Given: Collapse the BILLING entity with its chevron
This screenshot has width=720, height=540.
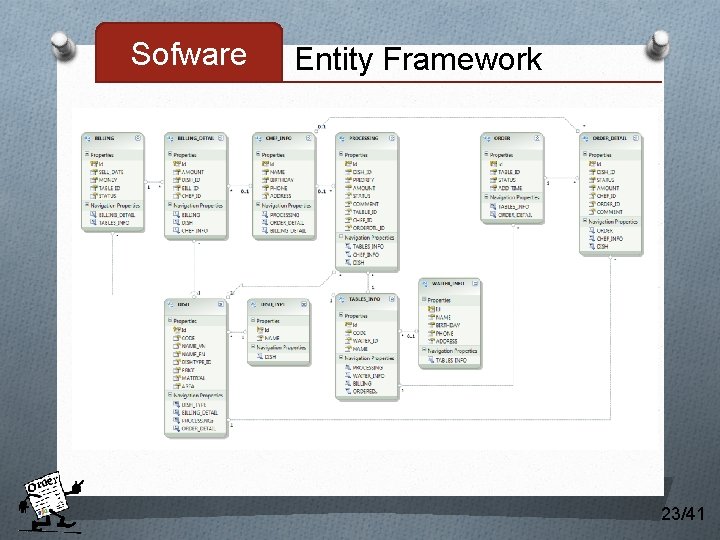Looking at the screenshot, I should 138,138.
